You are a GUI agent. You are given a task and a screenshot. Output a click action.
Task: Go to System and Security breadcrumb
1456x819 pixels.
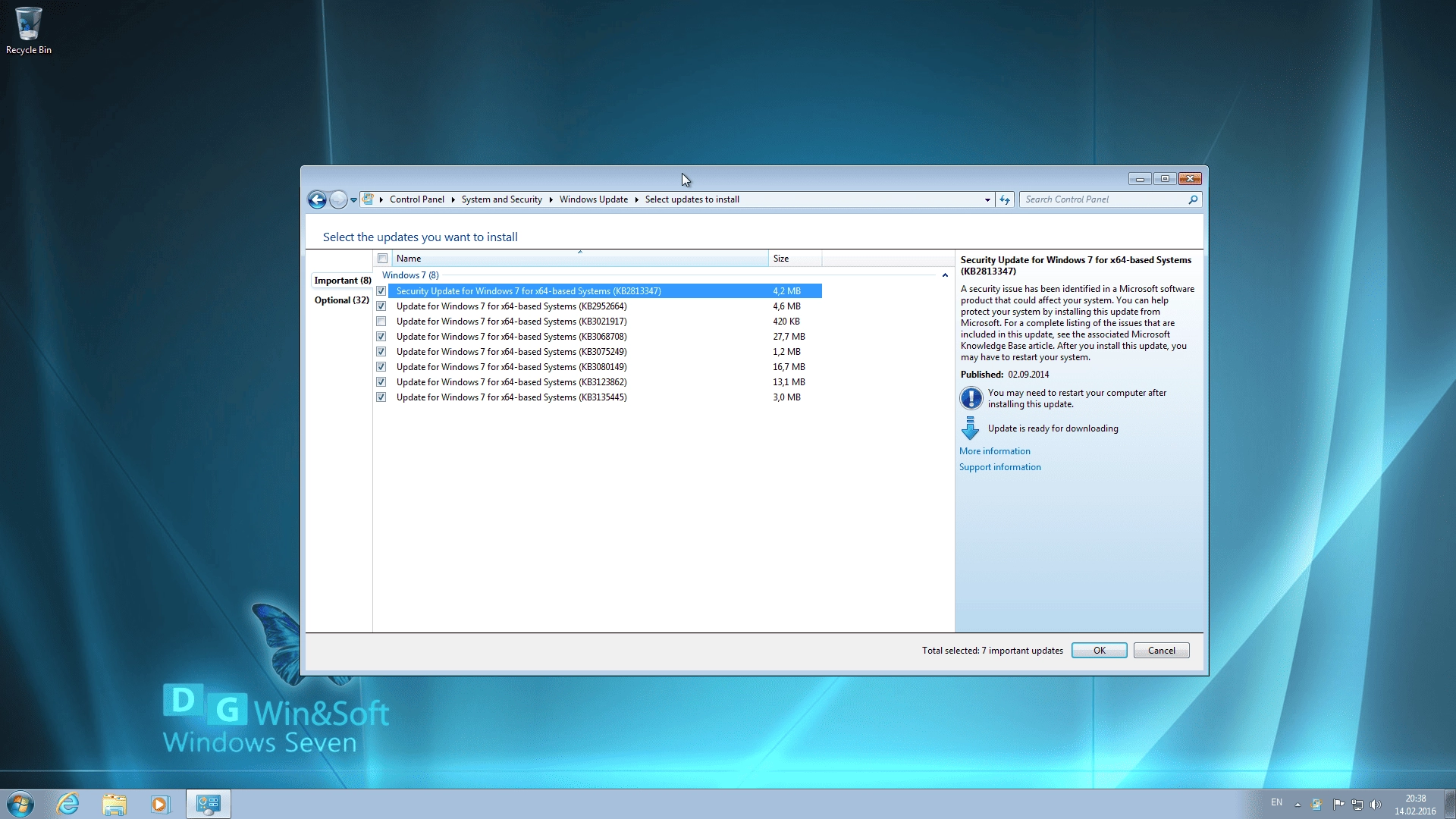tap(502, 199)
